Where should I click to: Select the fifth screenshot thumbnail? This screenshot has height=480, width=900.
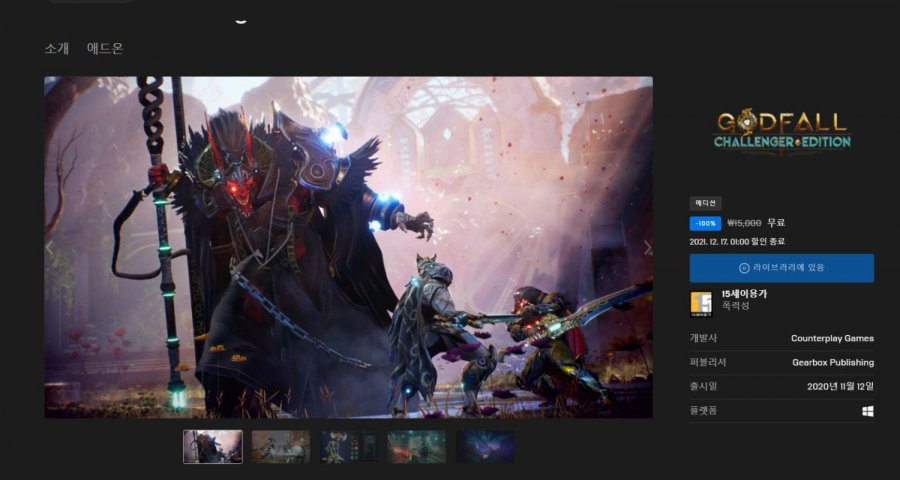(485, 447)
